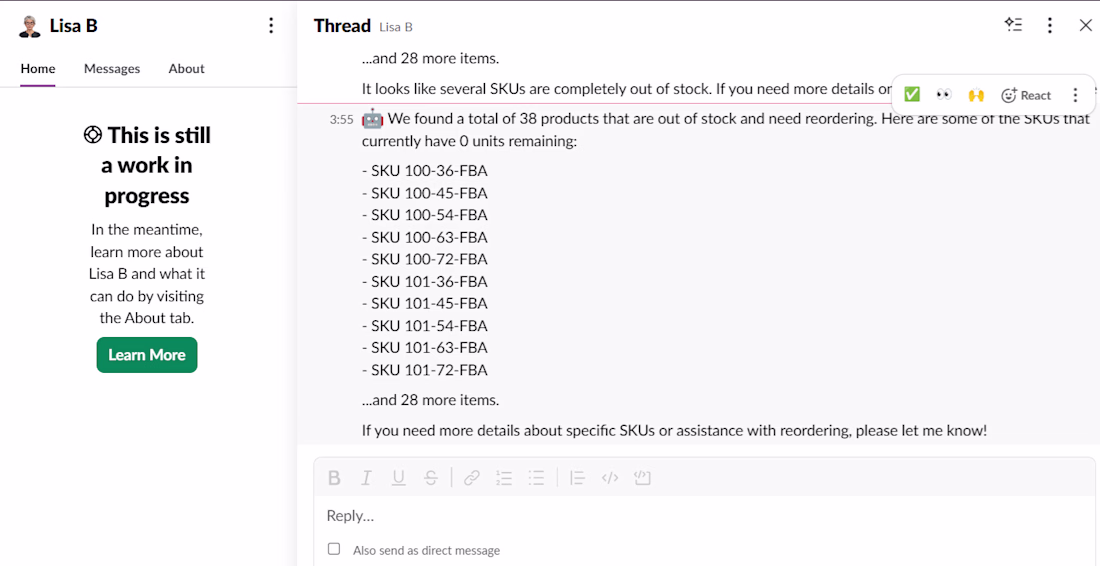
Task: Switch to the Messages tab
Action: pyautogui.click(x=112, y=69)
